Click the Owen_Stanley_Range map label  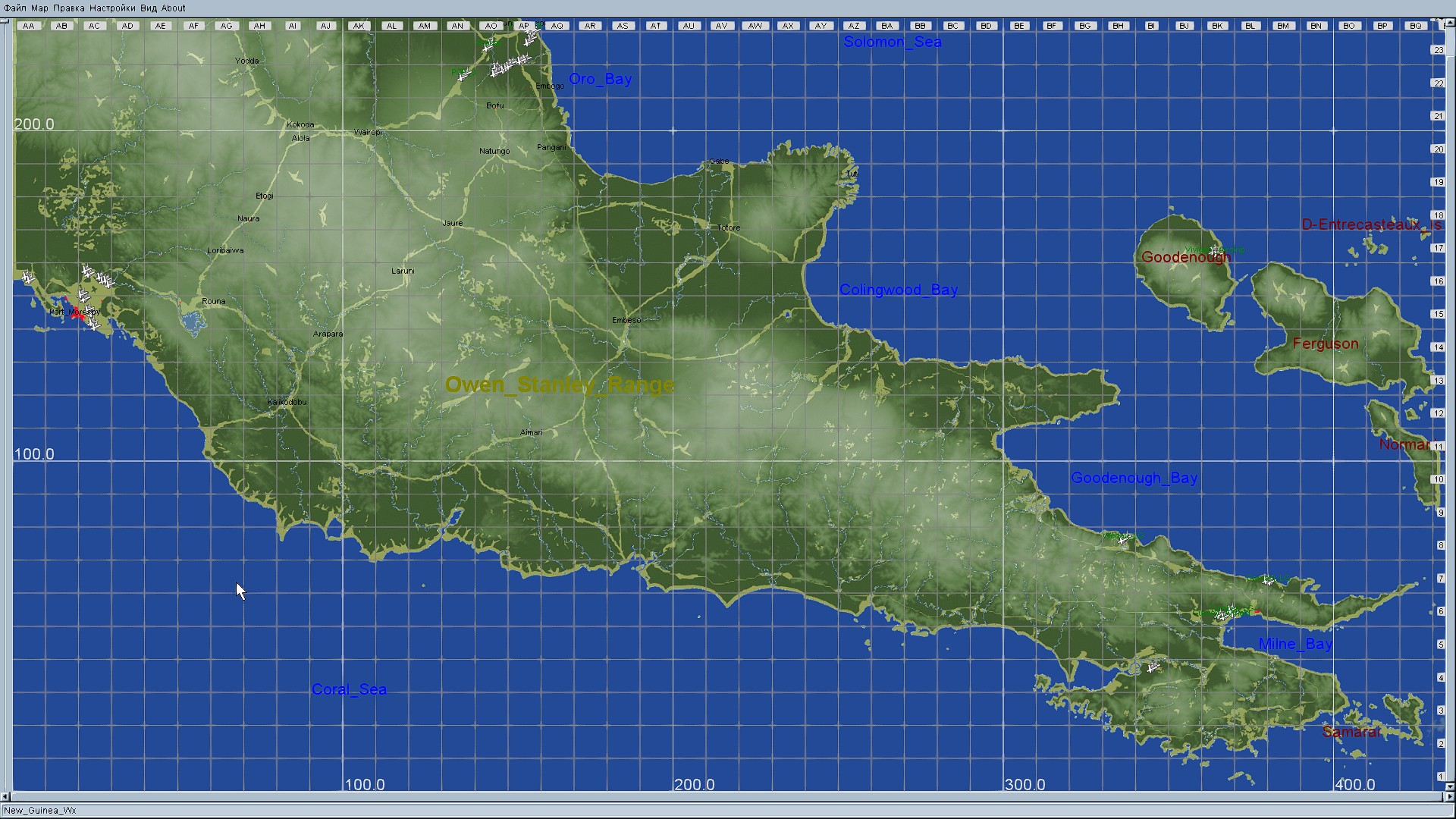point(559,384)
